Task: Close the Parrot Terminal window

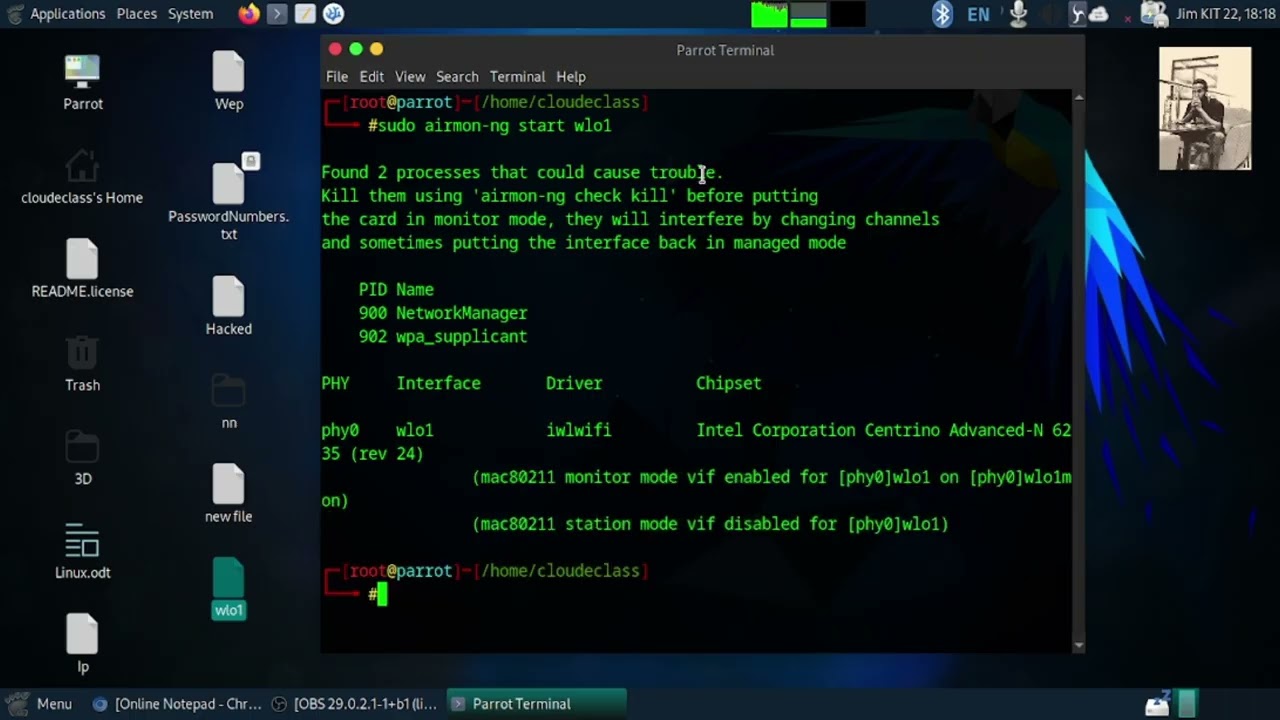Action: tap(335, 49)
